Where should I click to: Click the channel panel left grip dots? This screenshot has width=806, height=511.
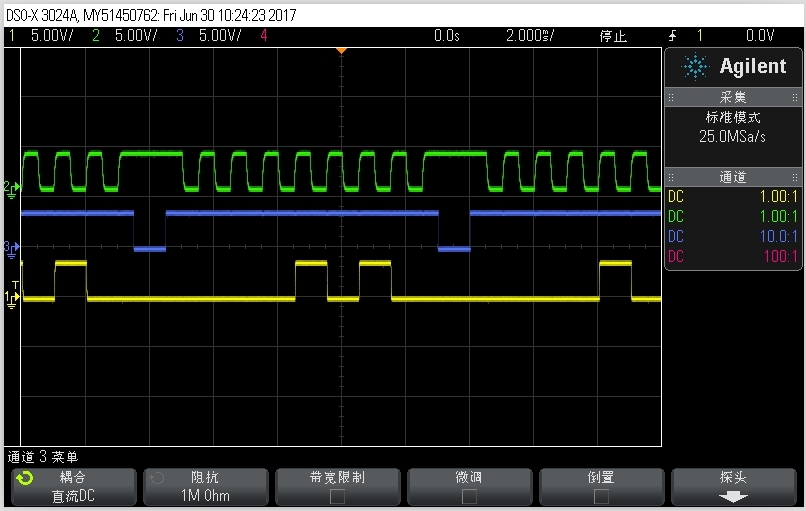pos(671,177)
